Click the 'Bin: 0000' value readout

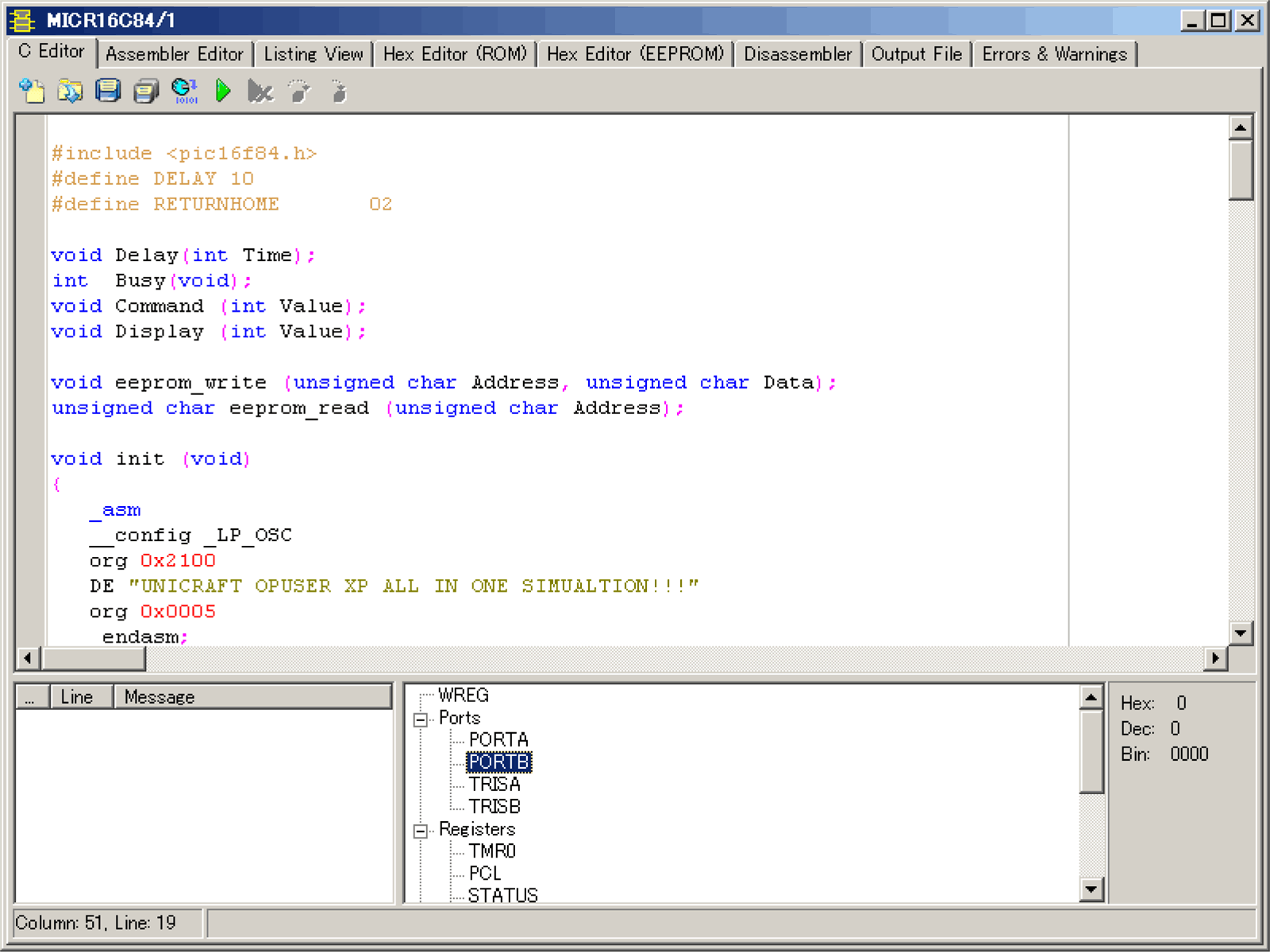tap(1164, 754)
